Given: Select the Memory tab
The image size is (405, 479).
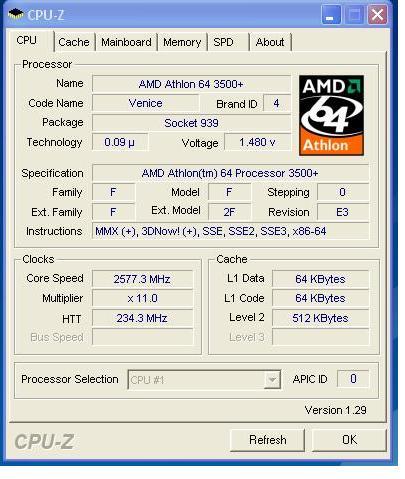Looking at the screenshot, I should tap(182, 42).
